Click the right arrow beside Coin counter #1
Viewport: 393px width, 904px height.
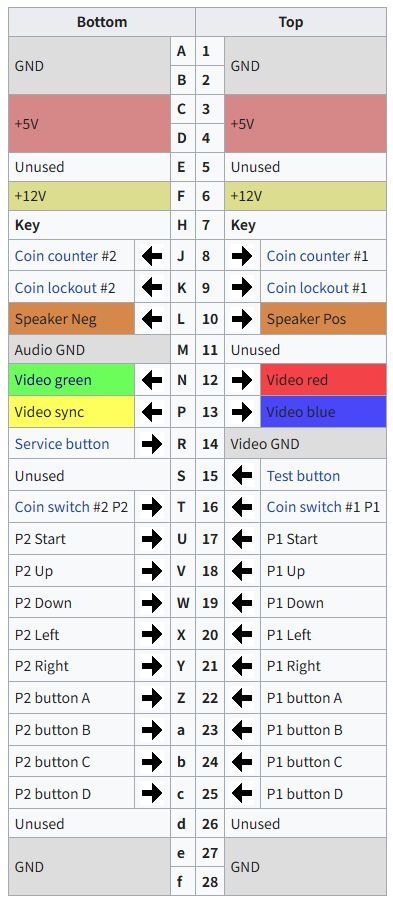click(242, 256)
